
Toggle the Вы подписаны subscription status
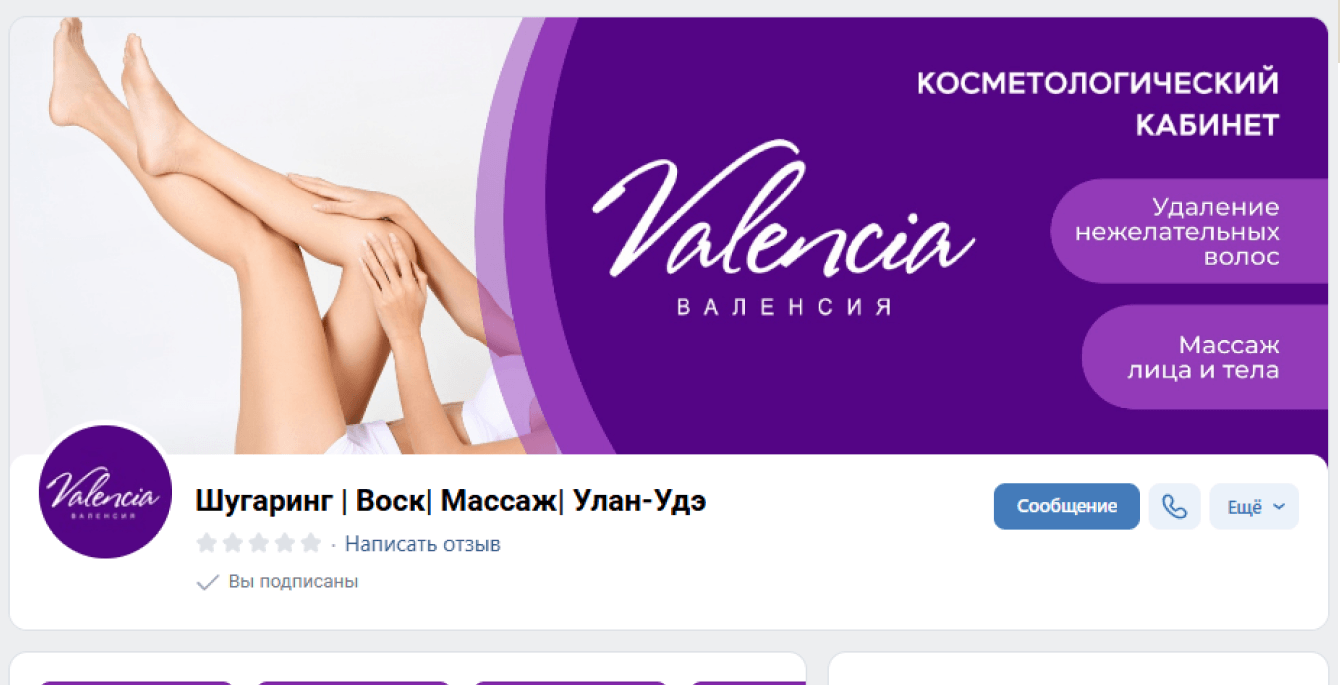(x=277, y=582)
